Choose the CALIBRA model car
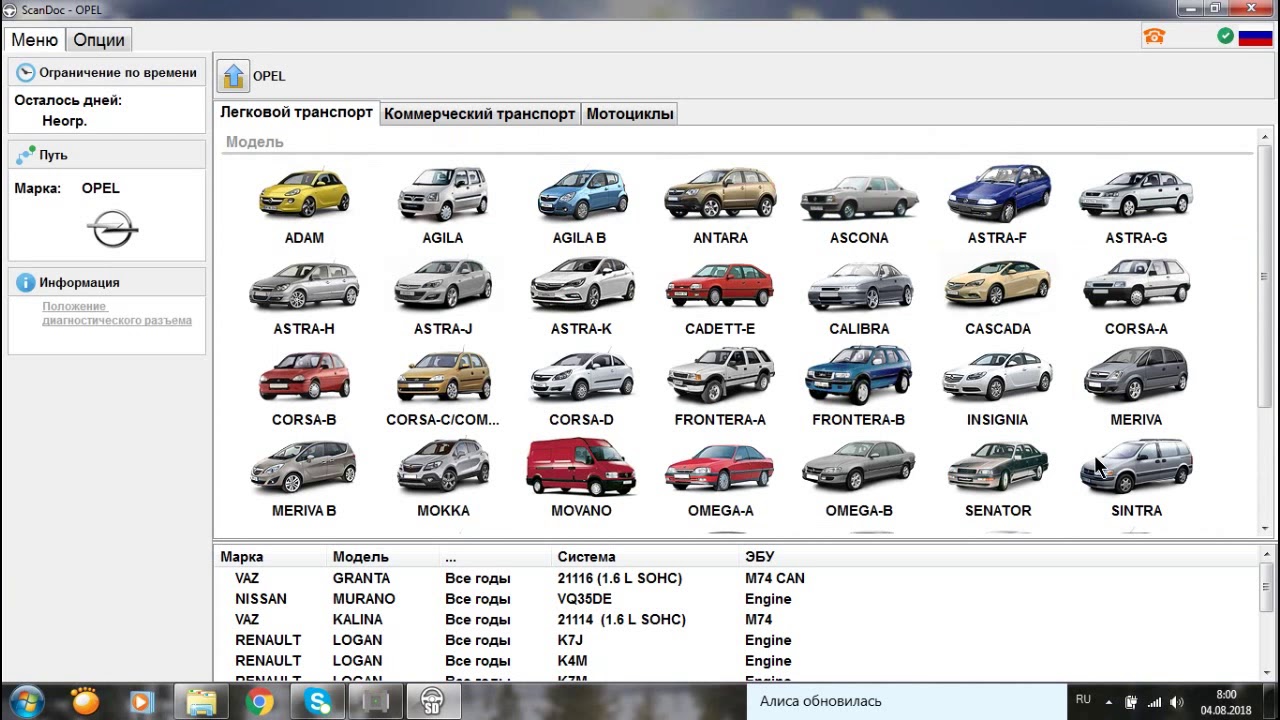The width and height of the screenshot is (1280, 720). point(859,285)
